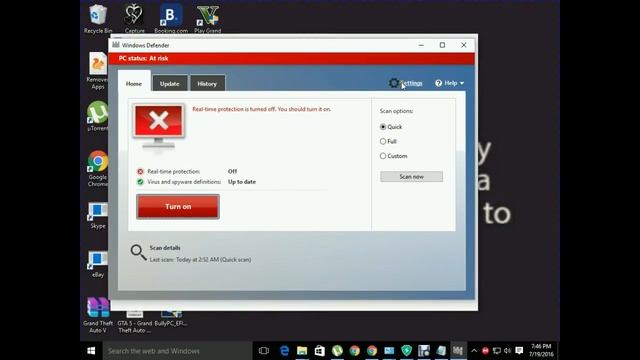
Task: Click the green definitions up-to-date check icon
Action: pos(140,182)
